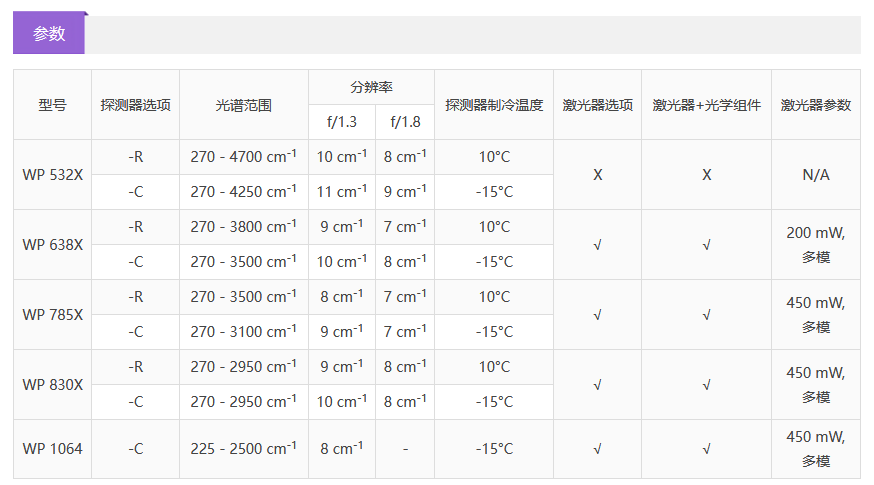This screenshot has height=485, width=874.
Task: Click the 激光器参数 column header
Action: pos(815,104)
